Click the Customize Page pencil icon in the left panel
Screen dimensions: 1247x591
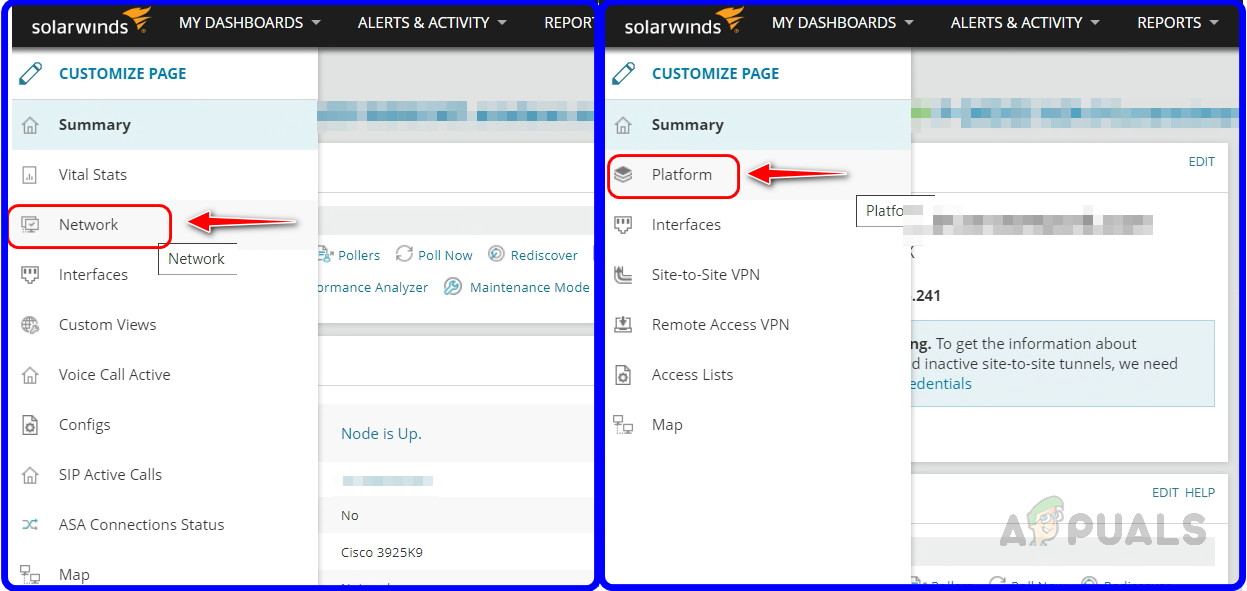[x=31, y=73]
